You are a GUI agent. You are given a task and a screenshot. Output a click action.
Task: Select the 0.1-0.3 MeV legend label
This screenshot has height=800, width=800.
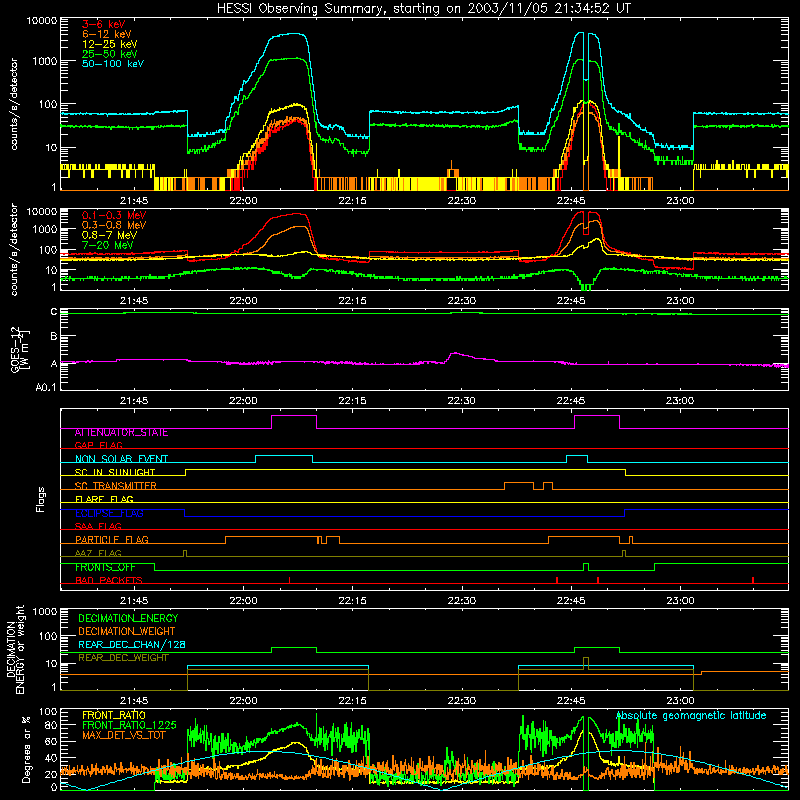114,215
